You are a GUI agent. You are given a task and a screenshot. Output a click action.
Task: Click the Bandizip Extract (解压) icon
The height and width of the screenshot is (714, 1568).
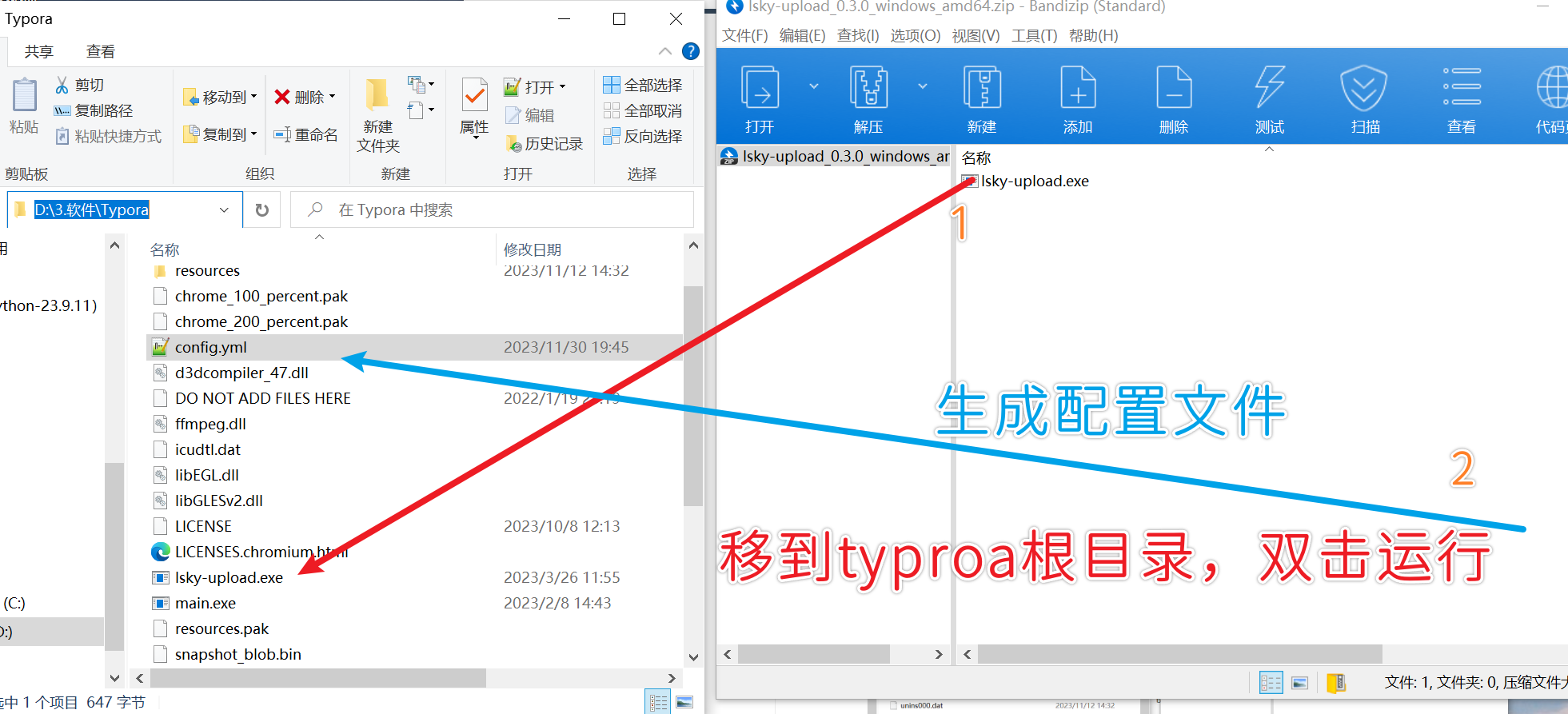tap(868, 88)
